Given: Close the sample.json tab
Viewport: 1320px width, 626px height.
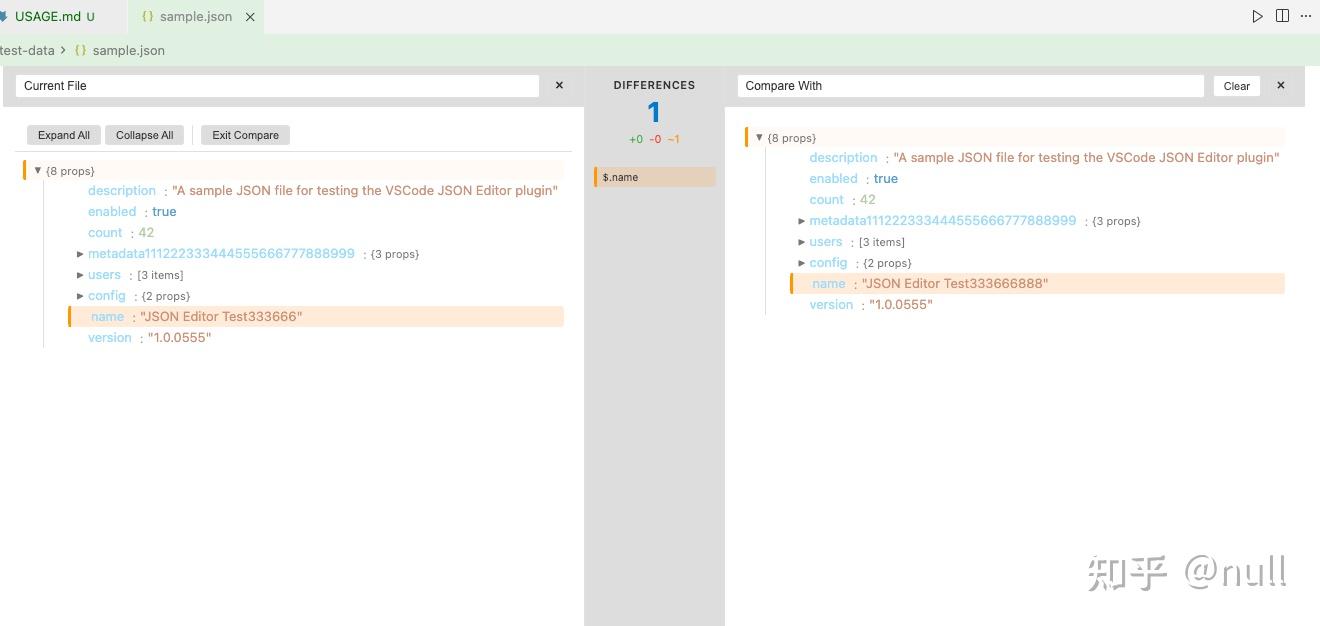Looking at the screenshot, I should 250,17.
